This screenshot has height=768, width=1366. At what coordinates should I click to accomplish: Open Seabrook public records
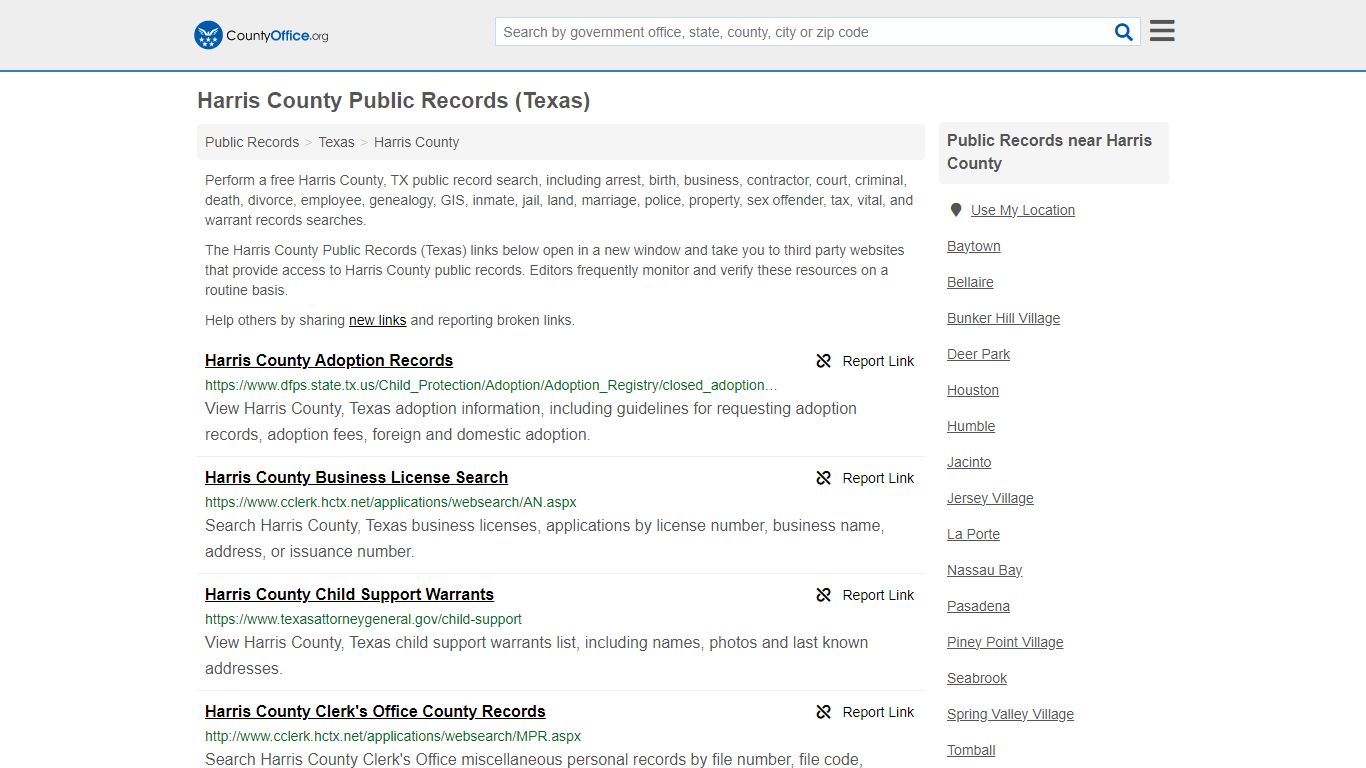[977, 678]
